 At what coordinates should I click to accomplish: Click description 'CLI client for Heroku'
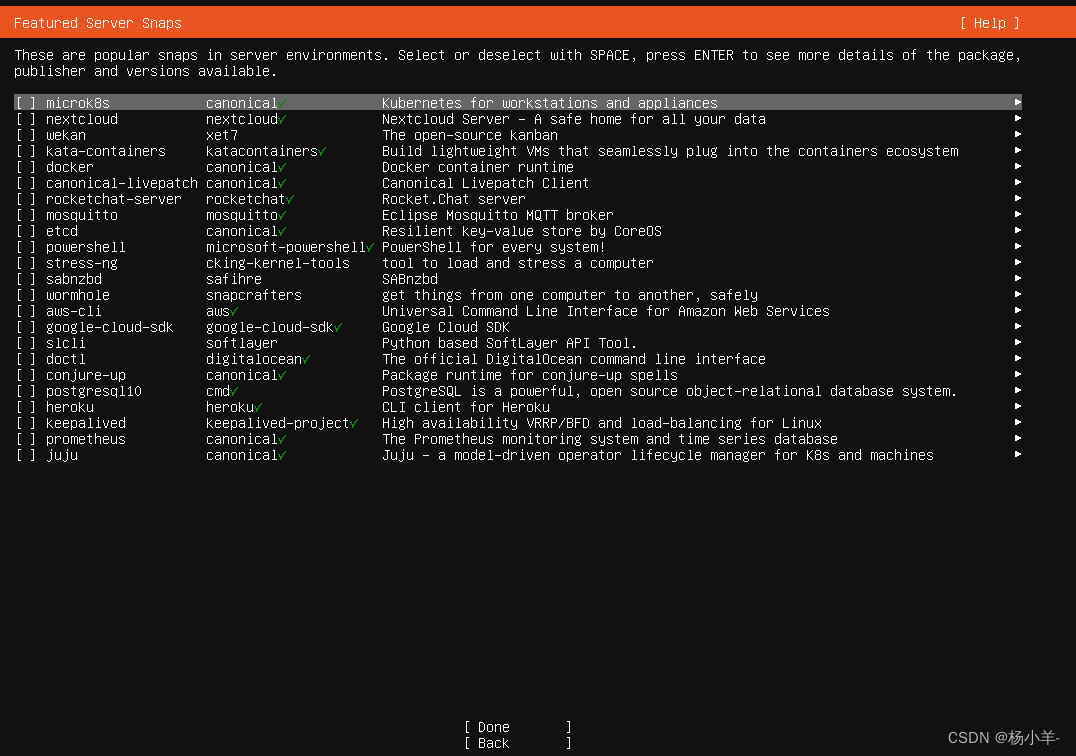coord(465,407)
